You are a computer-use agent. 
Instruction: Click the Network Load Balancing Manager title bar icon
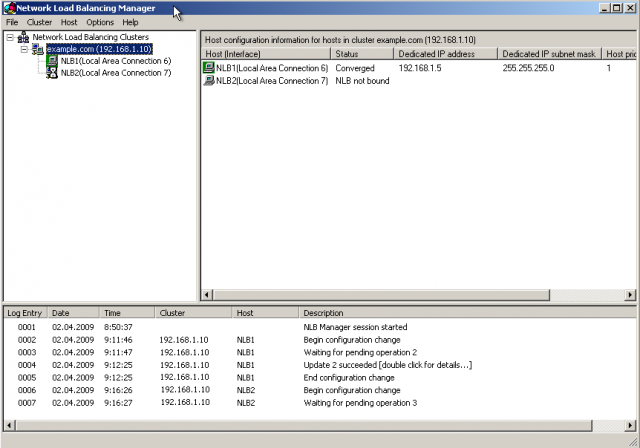9,8
